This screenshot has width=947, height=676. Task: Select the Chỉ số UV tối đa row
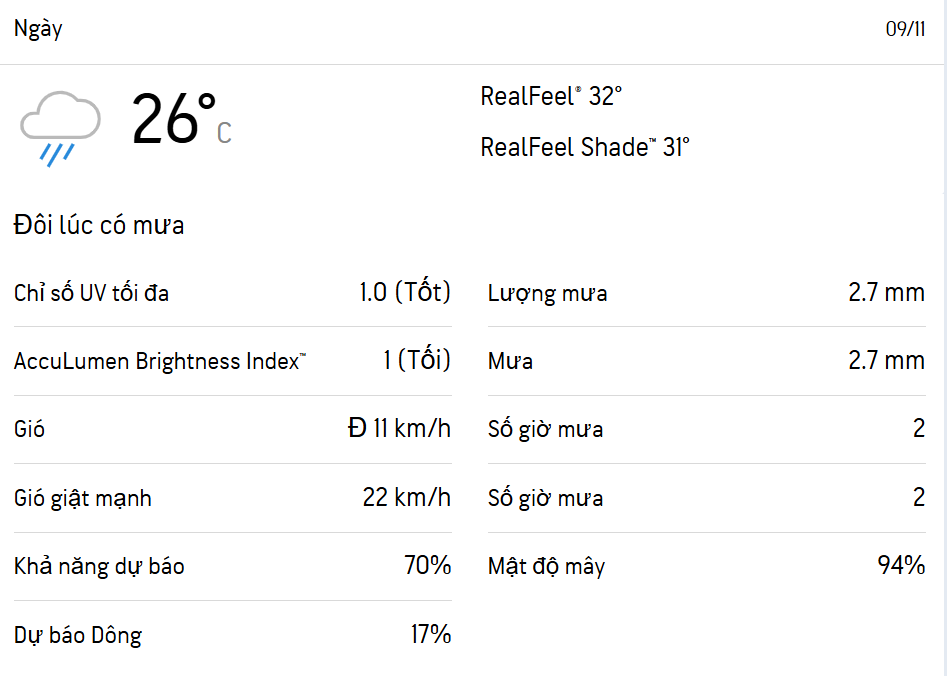point(232,293)
